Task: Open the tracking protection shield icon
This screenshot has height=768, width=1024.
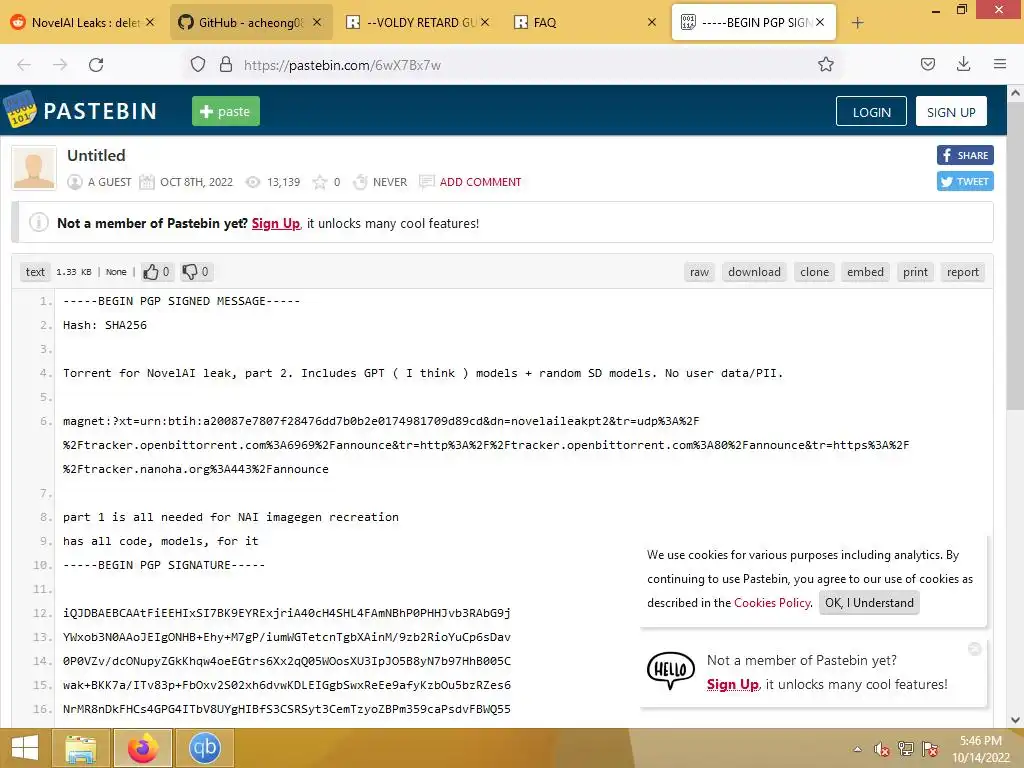Action: pos(198,65)
